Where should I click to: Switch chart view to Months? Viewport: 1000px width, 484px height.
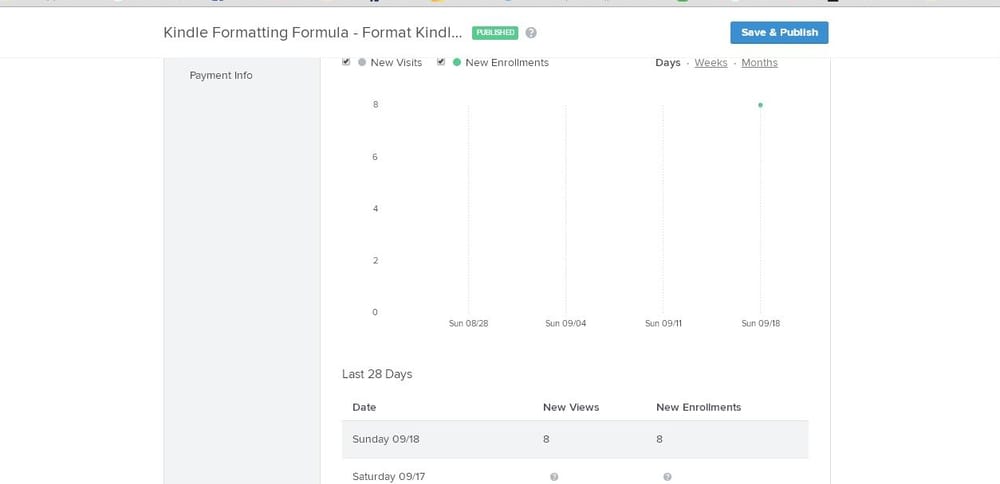[x=760, y=62]
